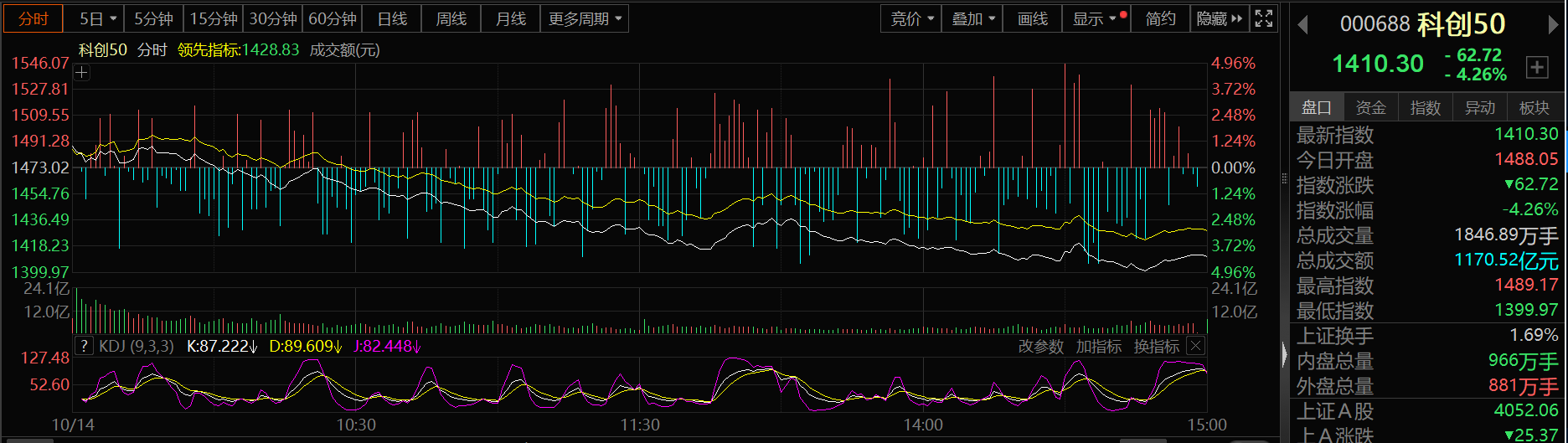Select the 资金 tab in right panel

(1370, 107)
